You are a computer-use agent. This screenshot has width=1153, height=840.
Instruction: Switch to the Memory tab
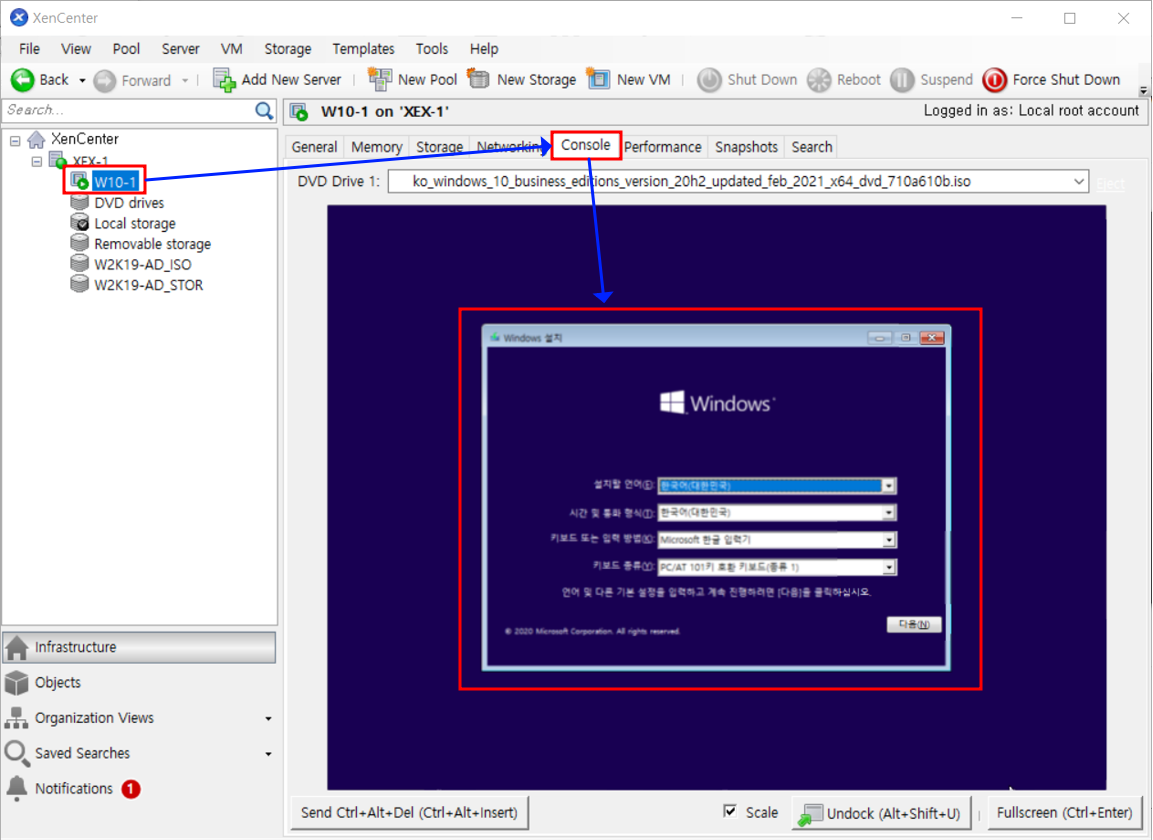click(x=376, y=147)
